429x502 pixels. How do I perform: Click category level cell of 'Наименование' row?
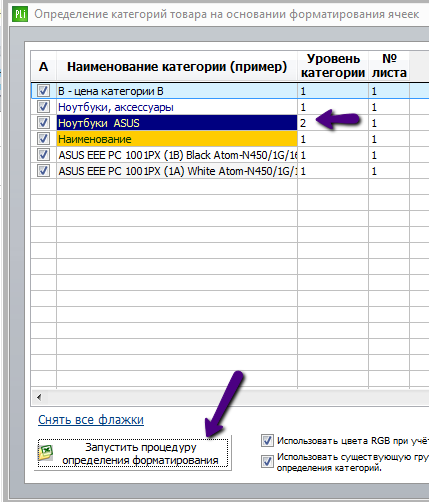click(333, 139)
